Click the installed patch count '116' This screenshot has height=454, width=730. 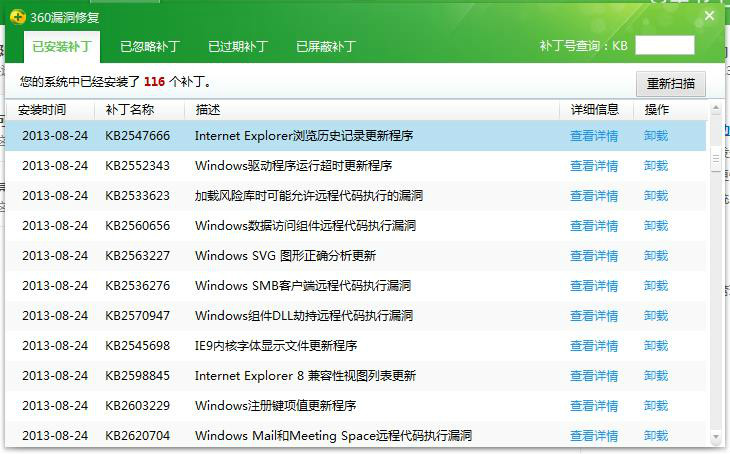coord(155,82)
